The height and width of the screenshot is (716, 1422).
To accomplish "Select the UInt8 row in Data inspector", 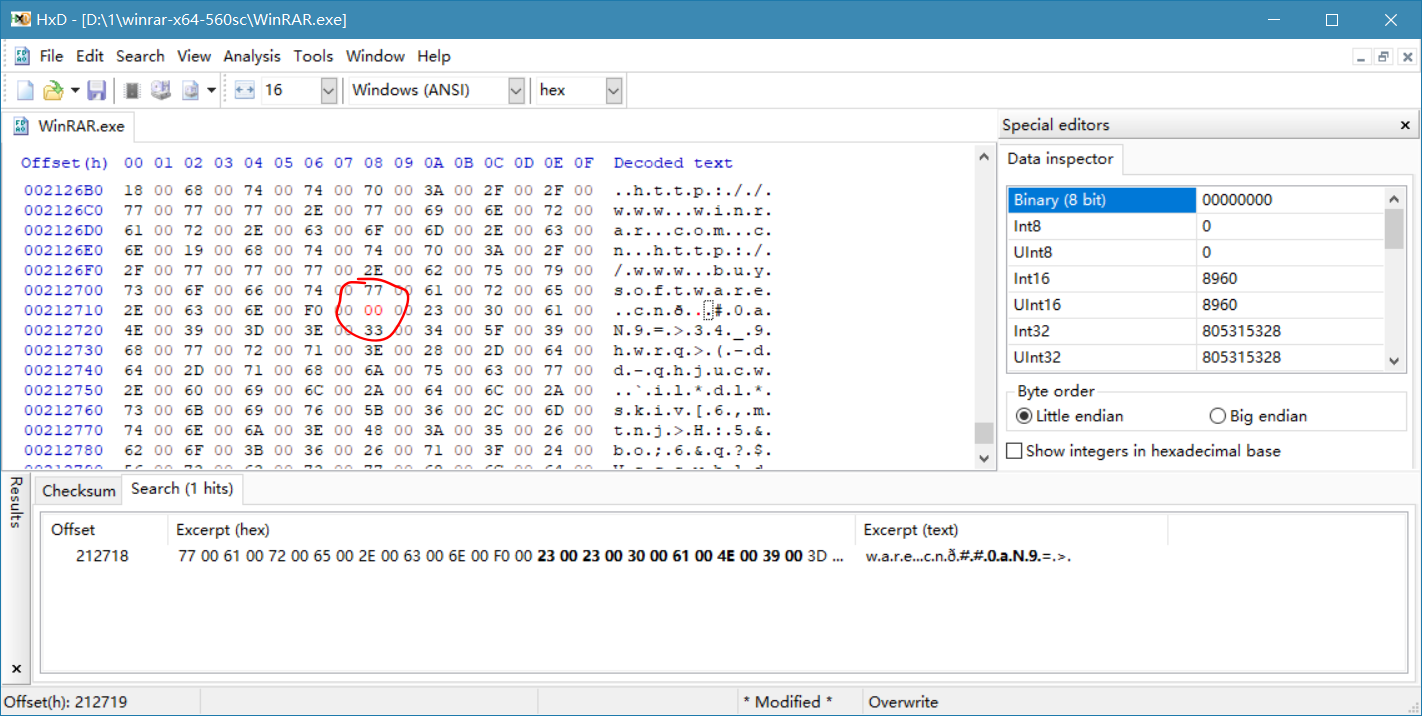I will coord(1196,252).
